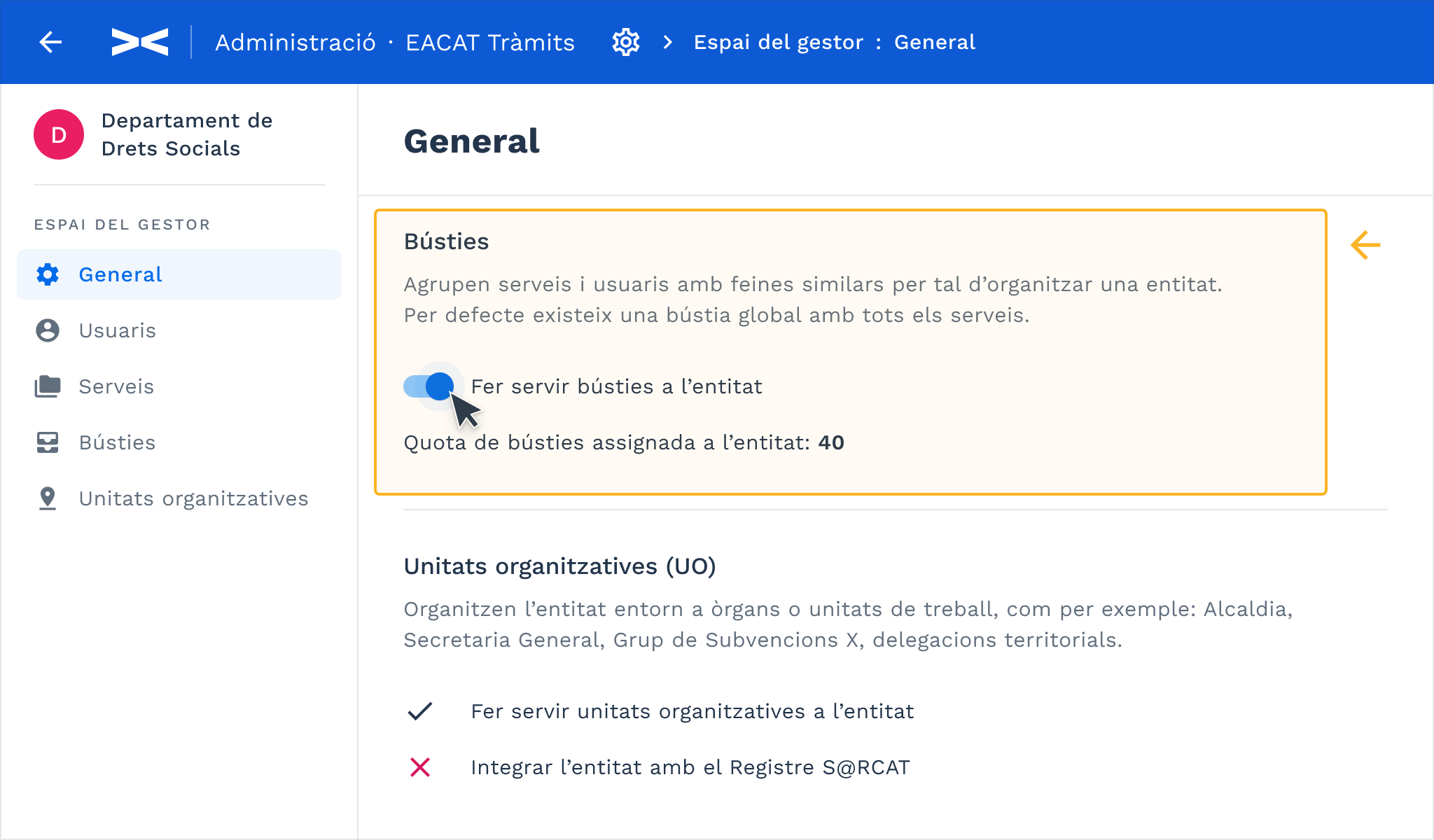Open the settings gear in breadcrumb
The height and width of the screenshot is (840, 1434).
pos(626,42)
